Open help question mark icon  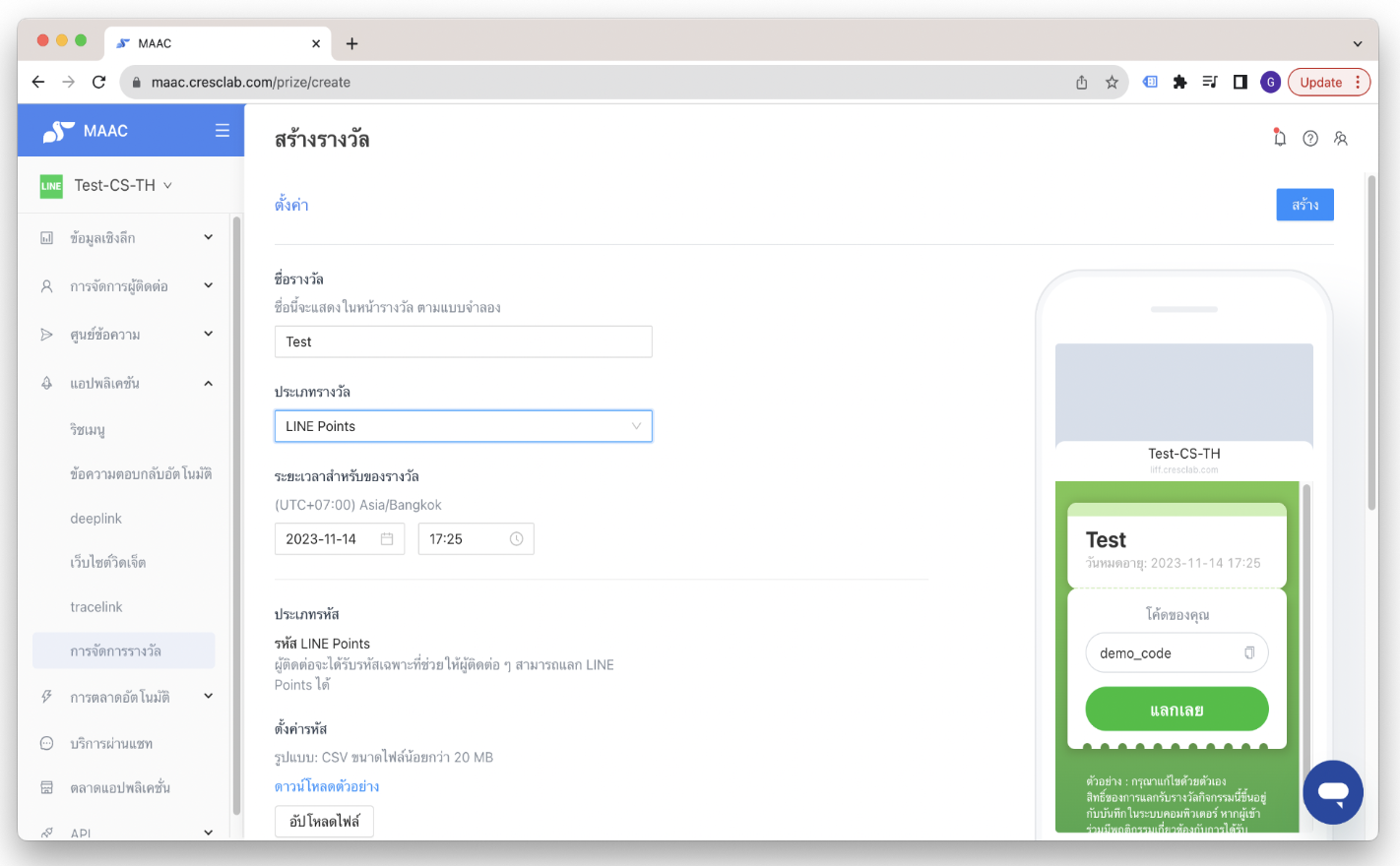(1310, 139)
